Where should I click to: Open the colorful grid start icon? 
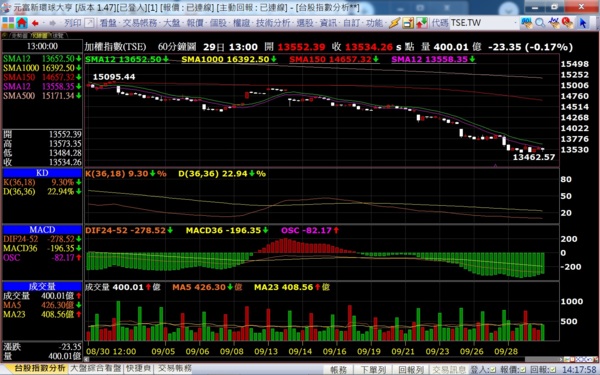[8, 23]
